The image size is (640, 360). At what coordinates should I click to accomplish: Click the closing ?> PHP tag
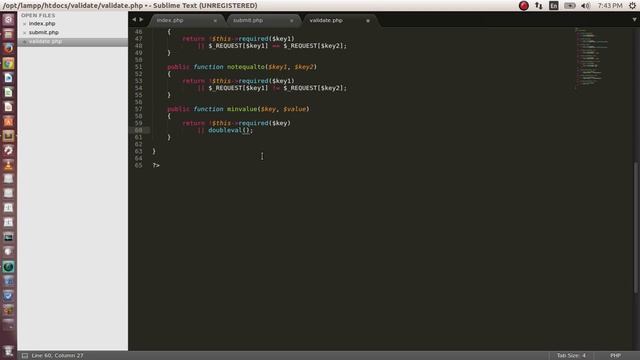point(156,165)
